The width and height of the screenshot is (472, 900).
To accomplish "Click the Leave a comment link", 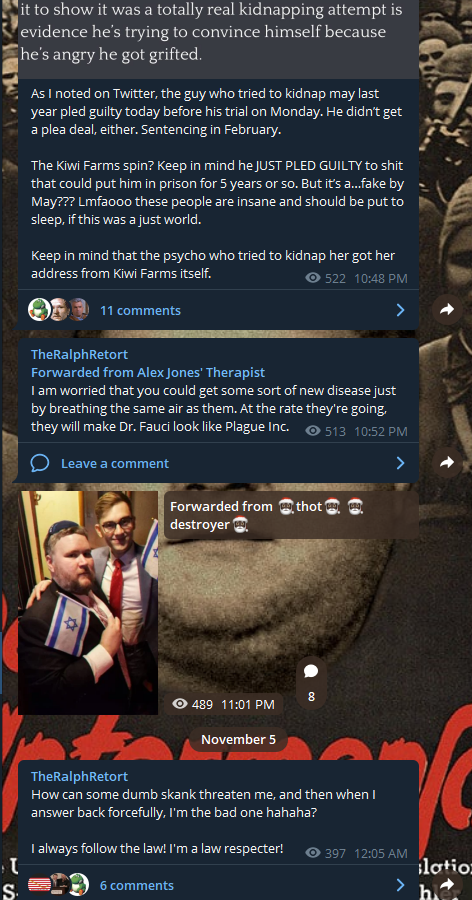I will point(115,463).
